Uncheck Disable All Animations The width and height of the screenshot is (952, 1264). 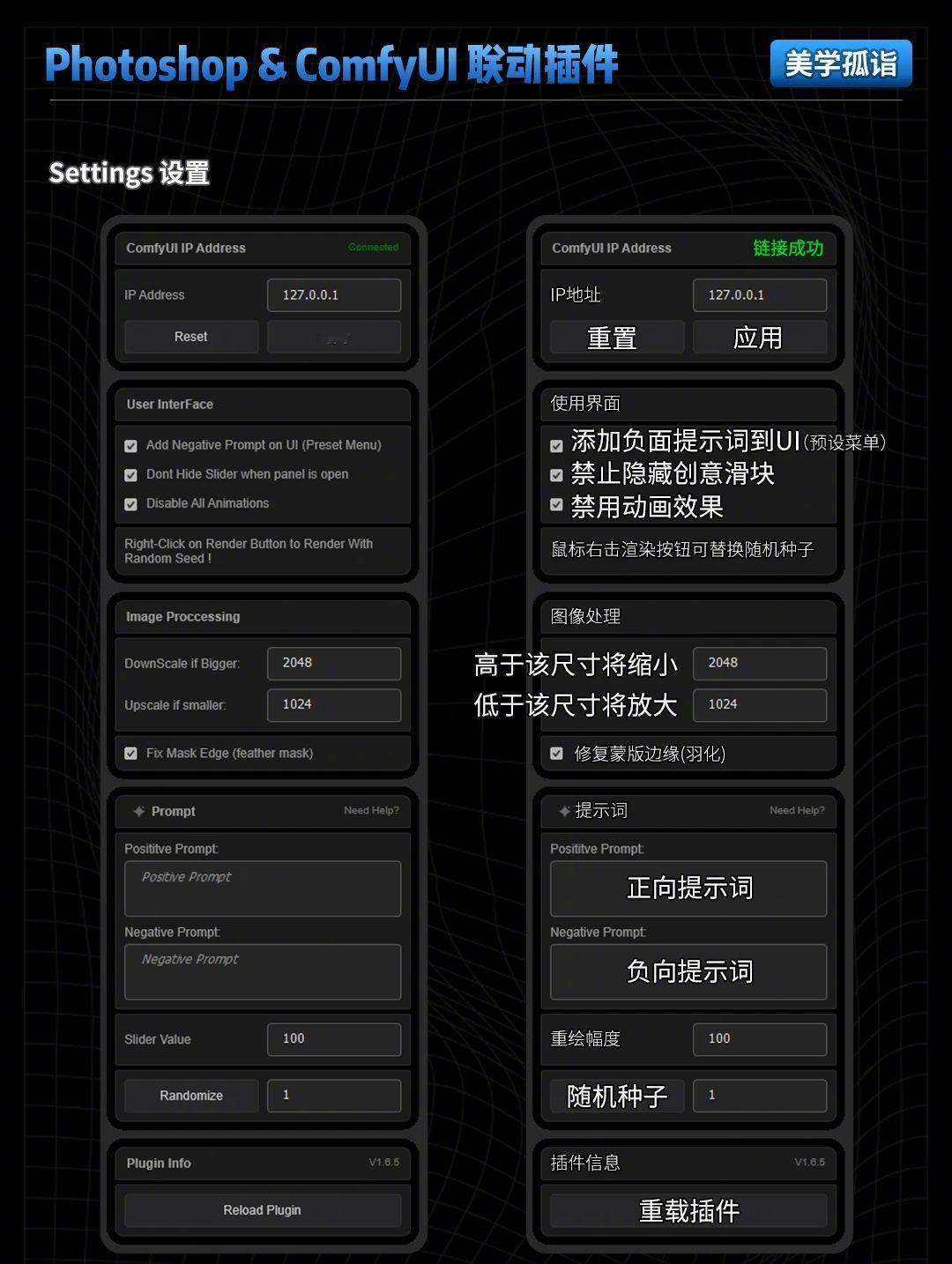coord(130,504)
